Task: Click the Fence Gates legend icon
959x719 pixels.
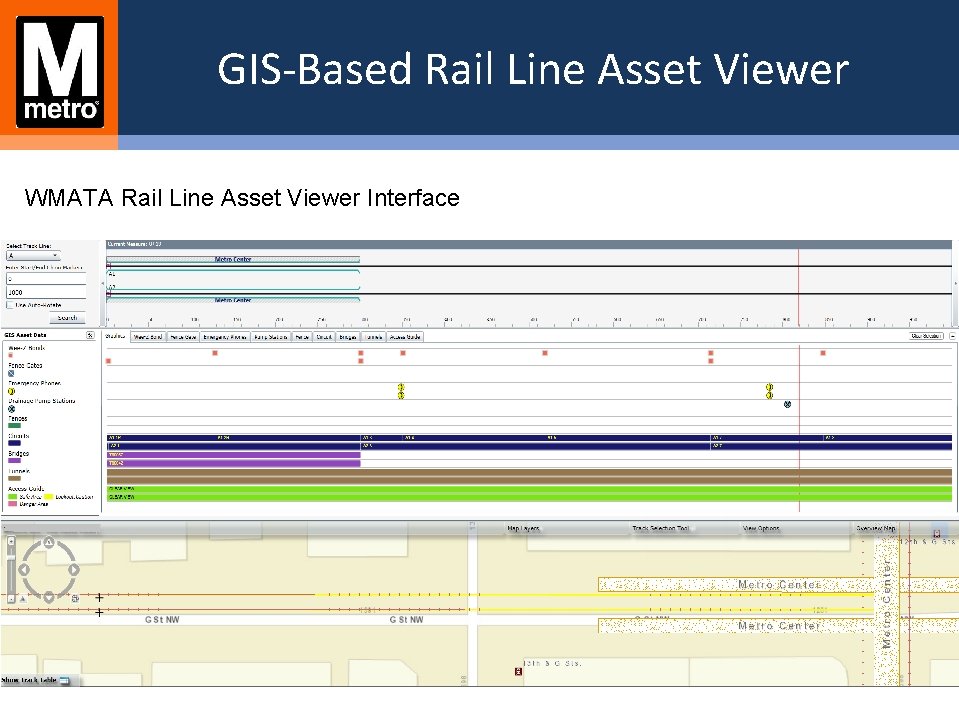Action: coord(11,373)
